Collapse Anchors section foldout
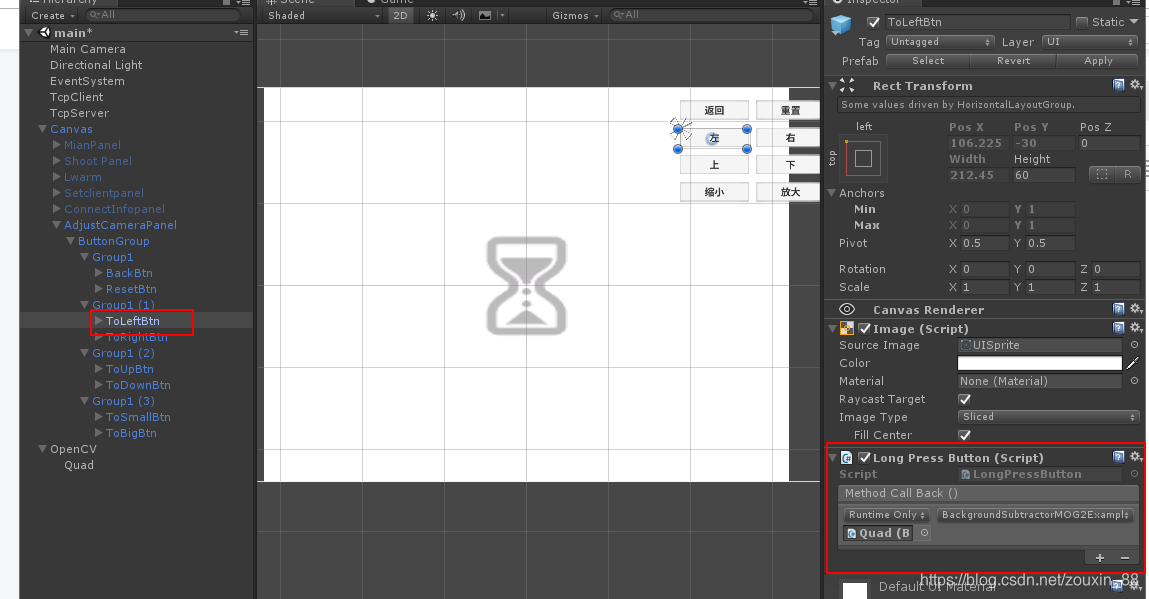 click(x=832, y=193)
